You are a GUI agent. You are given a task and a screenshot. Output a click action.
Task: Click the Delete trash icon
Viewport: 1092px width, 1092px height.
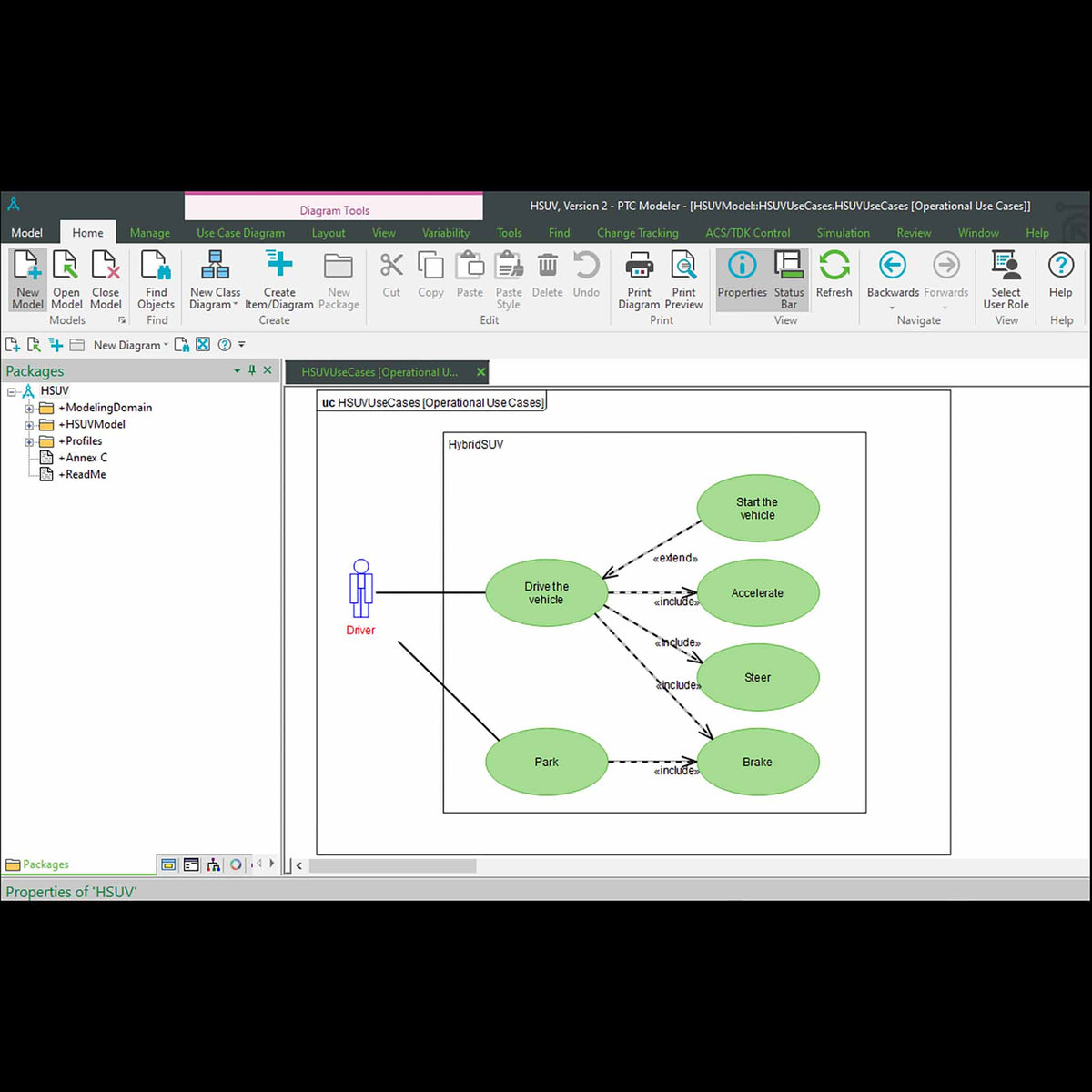pyautogui.click(x=547, y=265)
